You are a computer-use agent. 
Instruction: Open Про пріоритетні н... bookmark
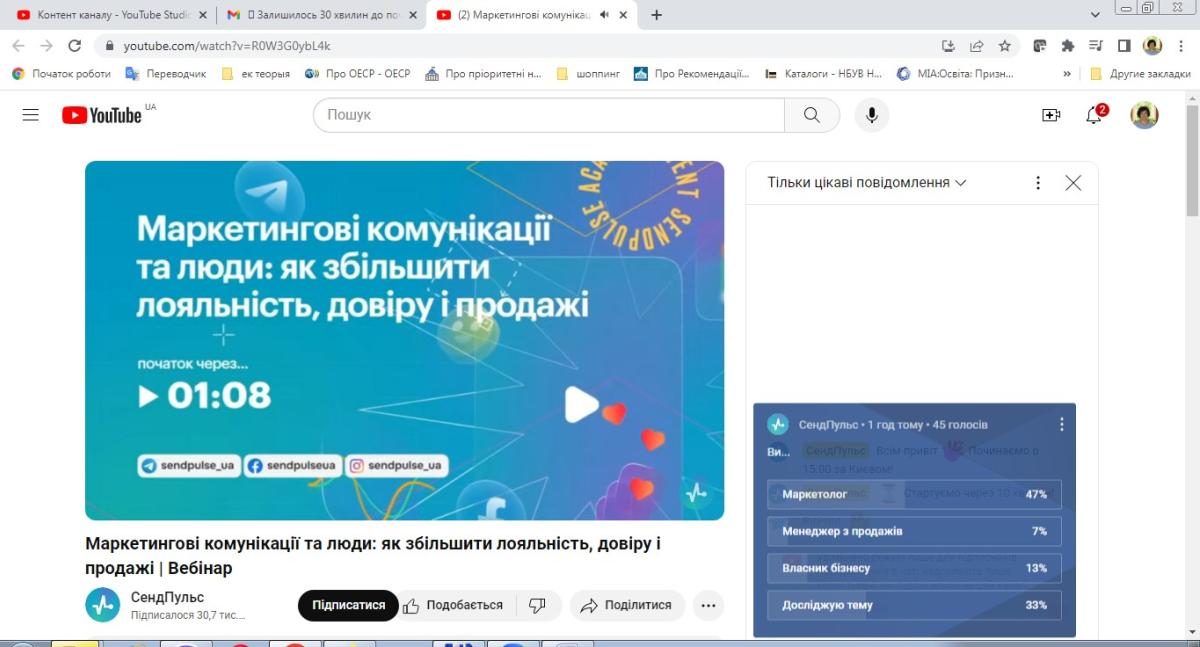point(483,73)
